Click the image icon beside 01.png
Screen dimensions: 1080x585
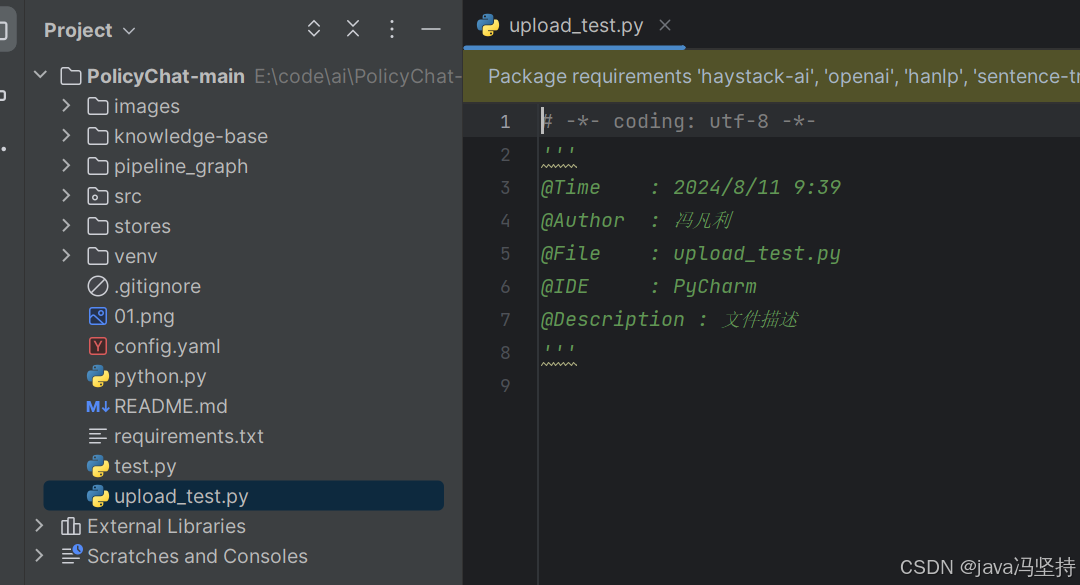pos(97,316)
